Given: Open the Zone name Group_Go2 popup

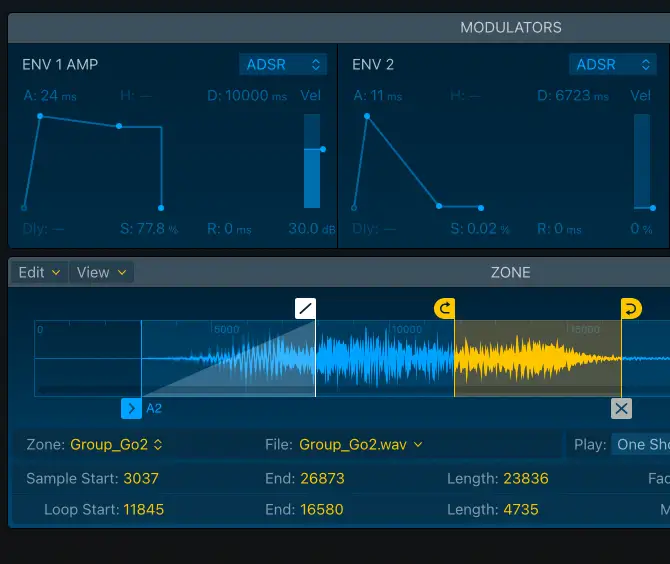Looking at the screenshot, I should (116, 445).
